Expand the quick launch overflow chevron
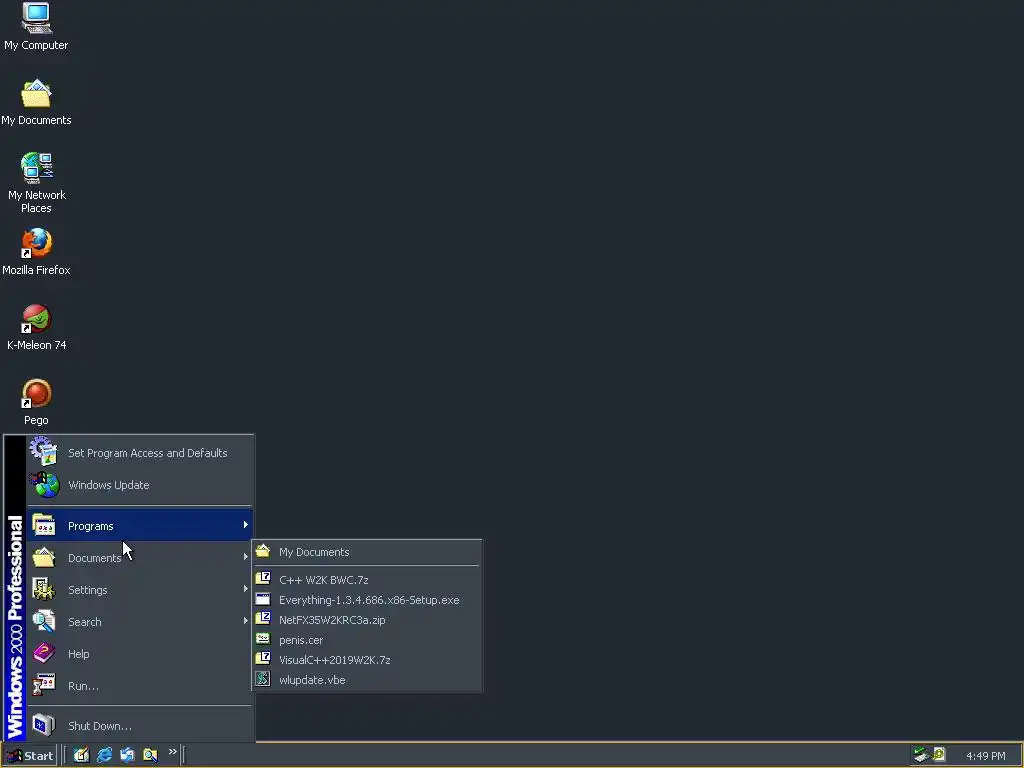 (172, 752)
